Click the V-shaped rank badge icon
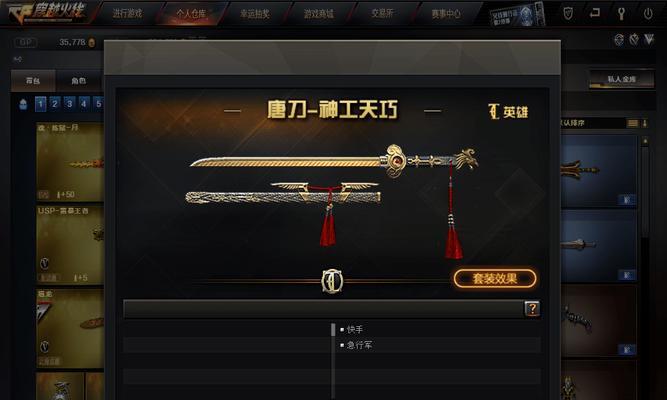 point(649,40)
